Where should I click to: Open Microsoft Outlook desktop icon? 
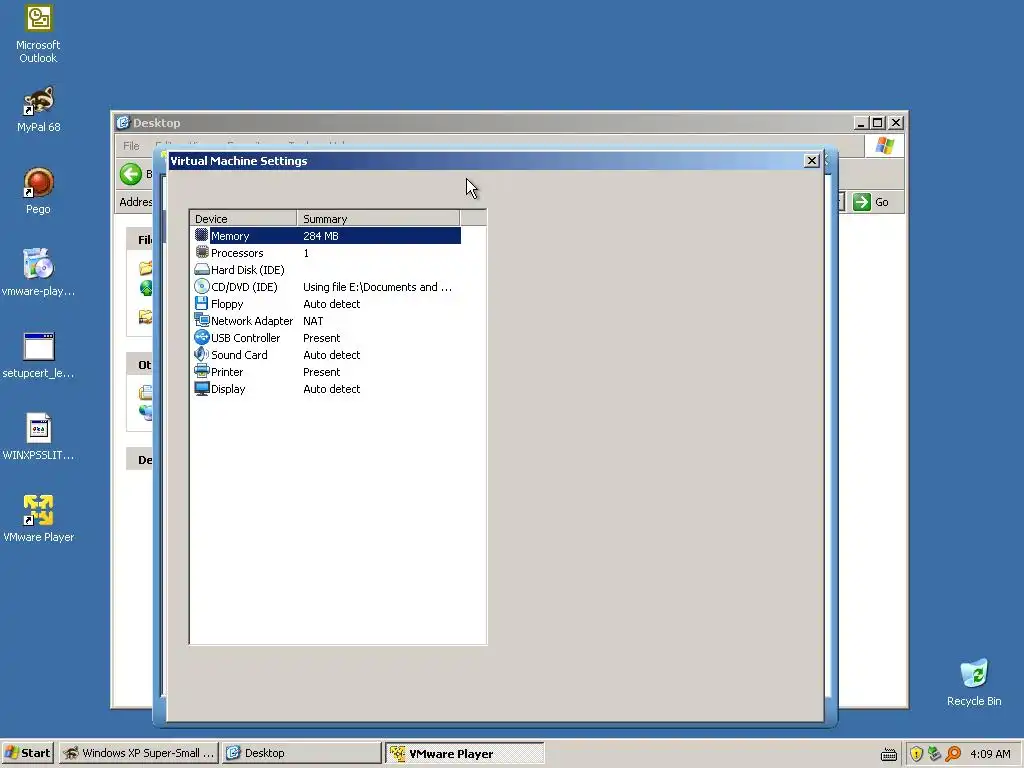(x=38, y=19)
